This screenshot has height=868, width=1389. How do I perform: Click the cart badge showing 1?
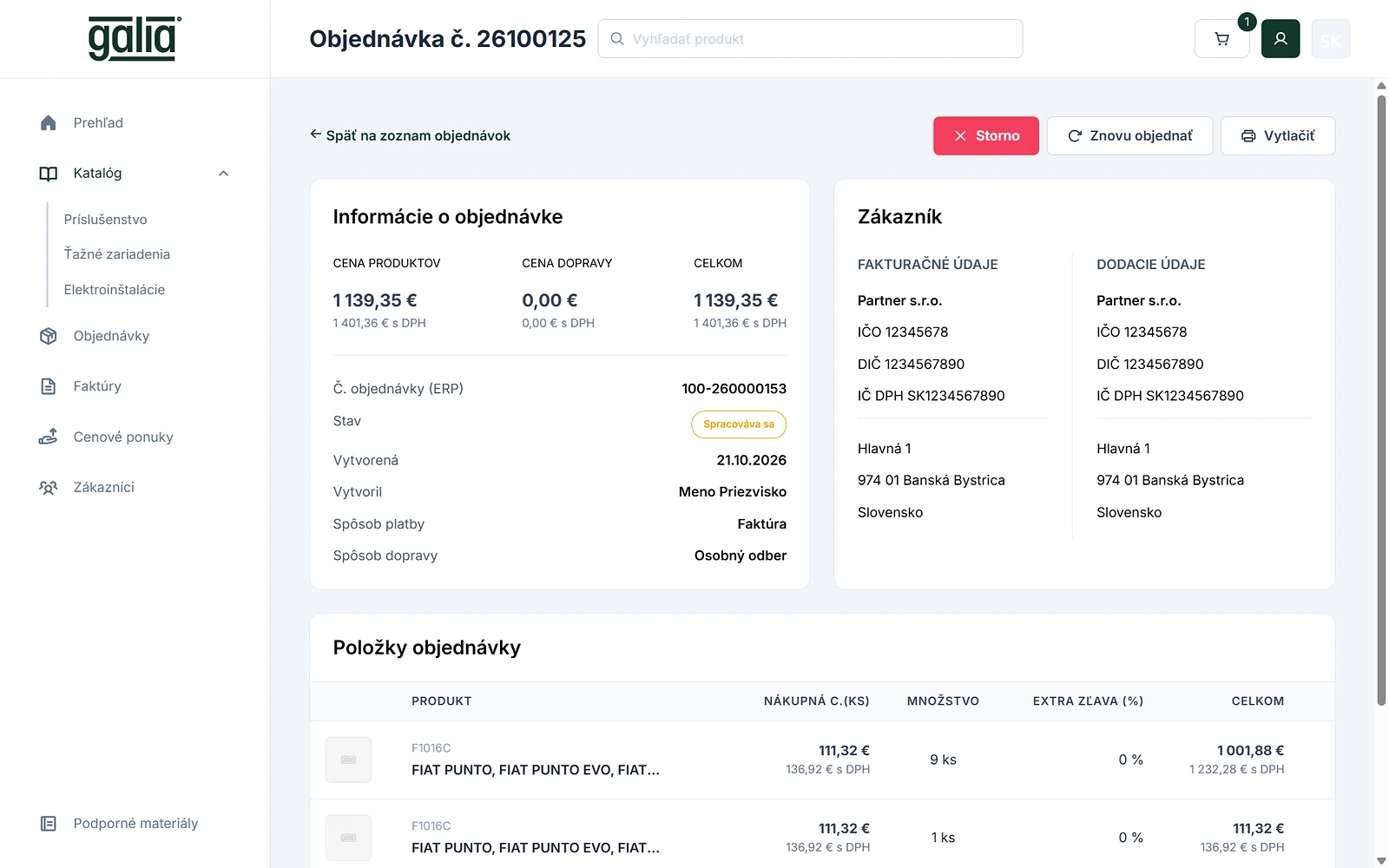(x=1247, y=22)
